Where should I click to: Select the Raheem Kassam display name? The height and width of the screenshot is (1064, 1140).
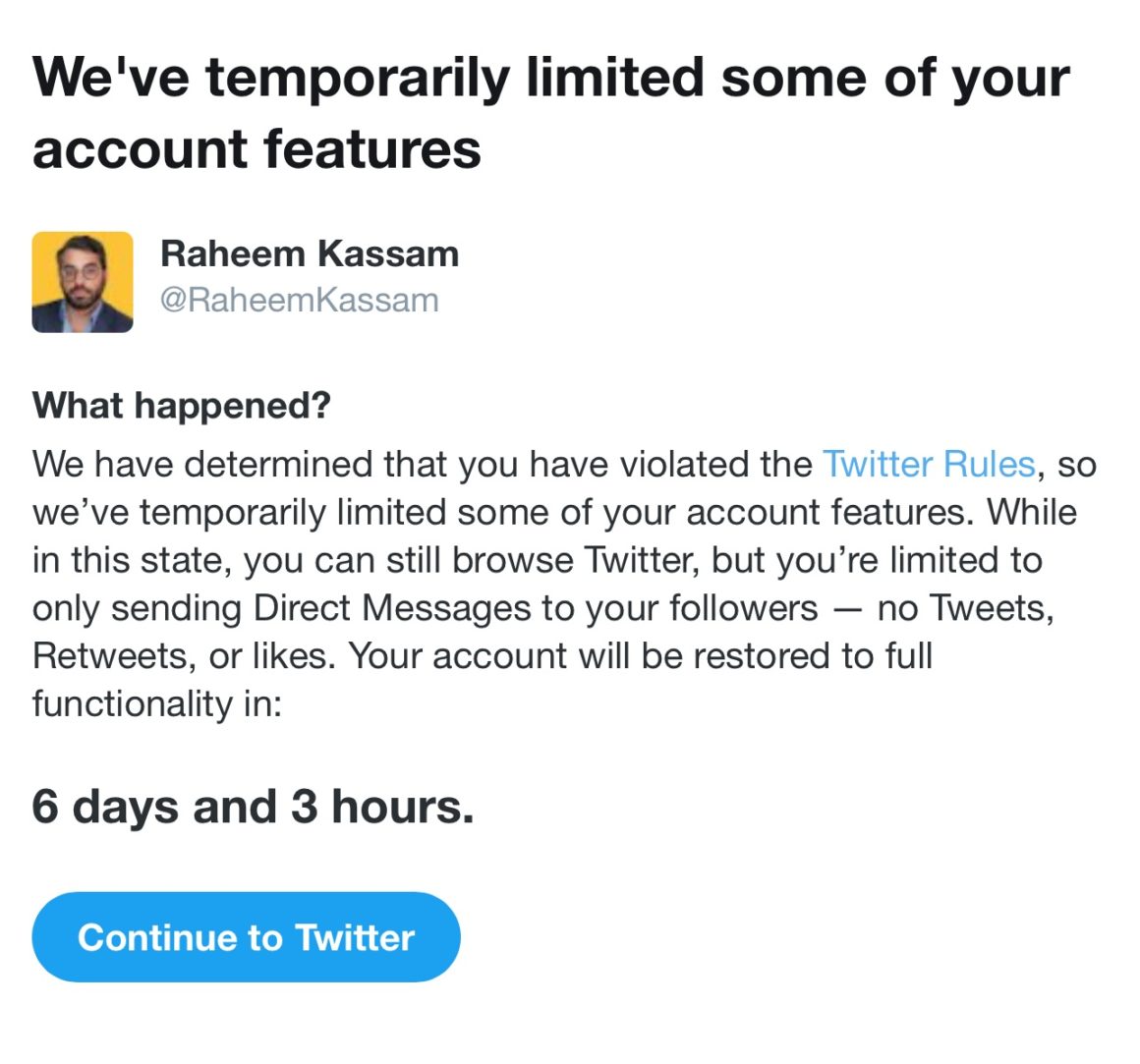tap(310, 253)
